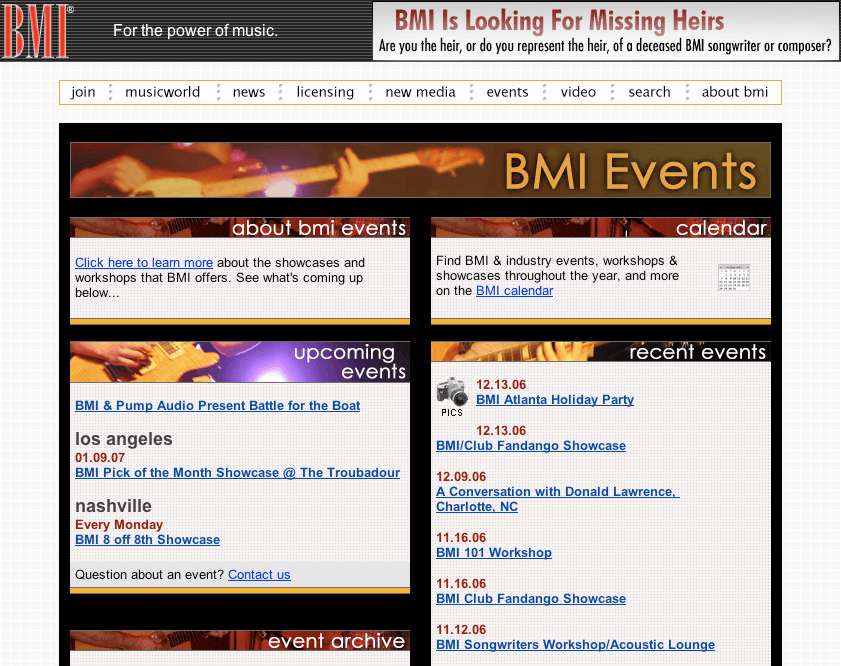
Task: Click the 'los angeles' heading
Action: [123, 439]
